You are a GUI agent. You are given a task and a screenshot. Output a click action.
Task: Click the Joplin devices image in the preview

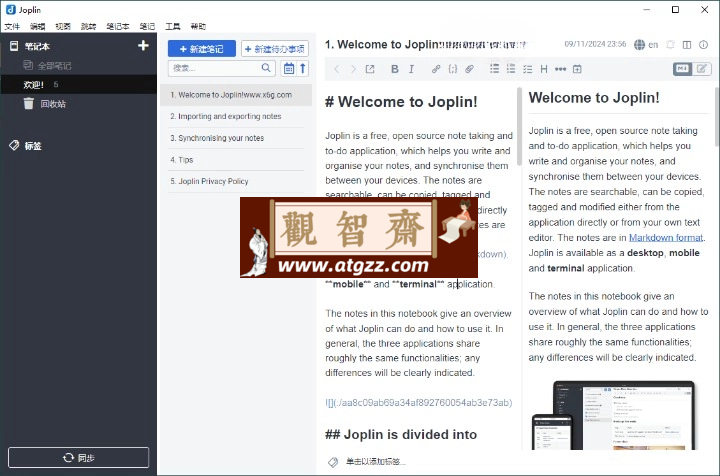pos(613,415)
